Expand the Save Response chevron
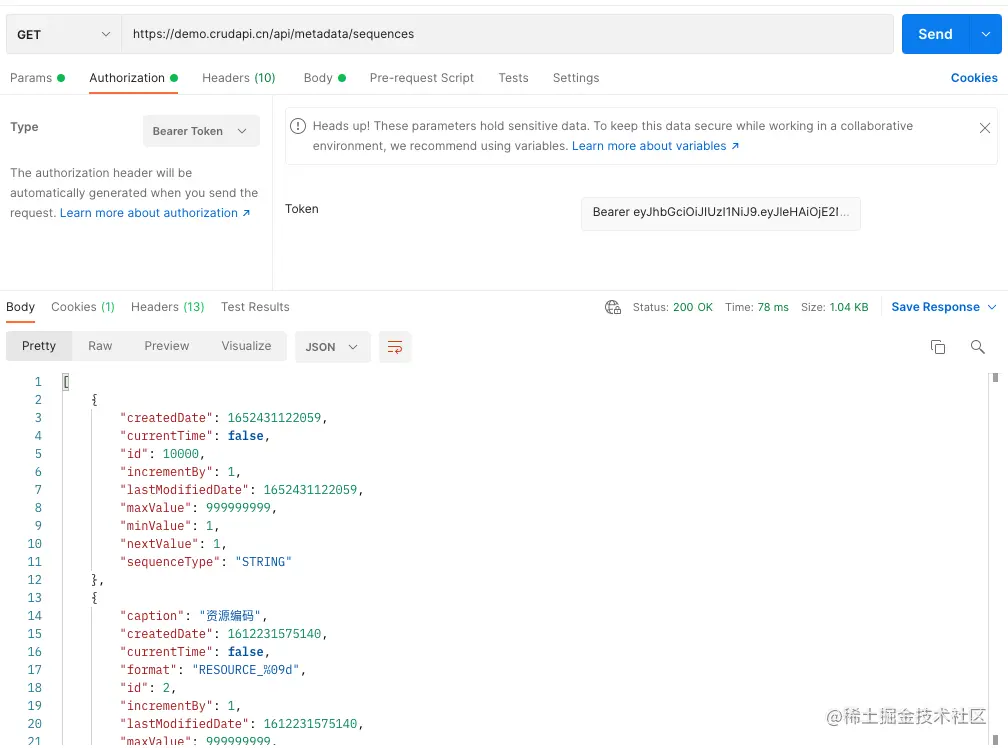The height and width of the screenshot is (748, 1008). [x=991, y=307]
